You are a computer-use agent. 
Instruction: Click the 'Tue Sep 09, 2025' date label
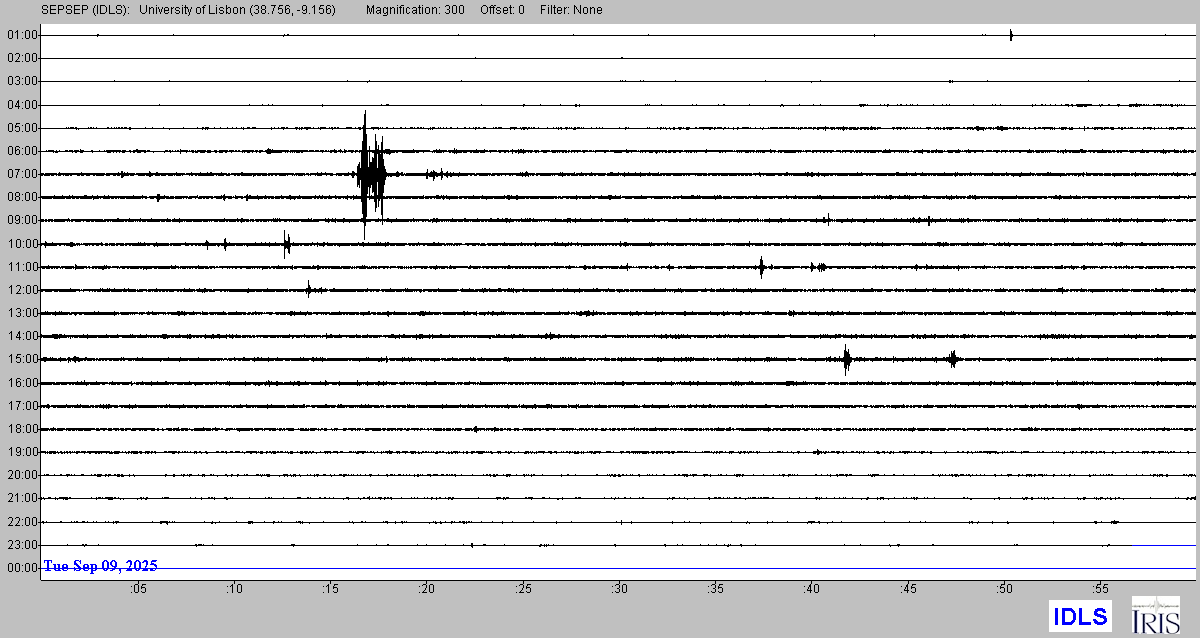(100, 566)
